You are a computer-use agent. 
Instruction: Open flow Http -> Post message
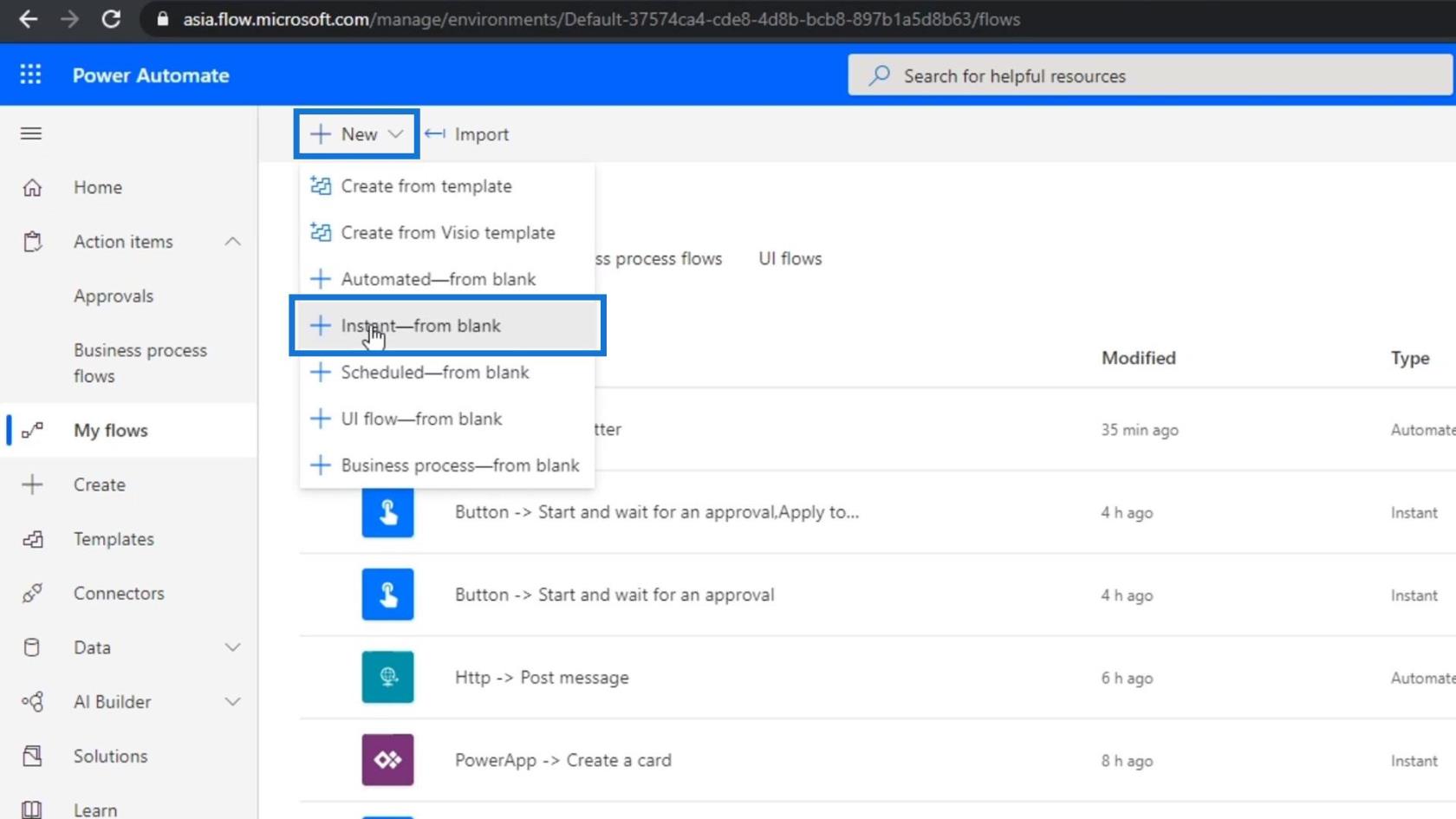tap(542, 678)
